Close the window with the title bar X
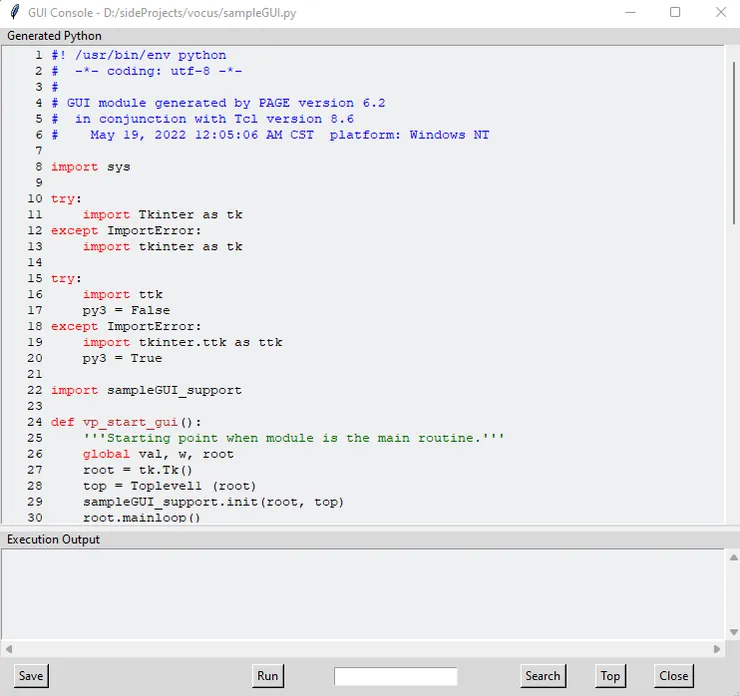The image size is (740, 696). pos(720,13)
